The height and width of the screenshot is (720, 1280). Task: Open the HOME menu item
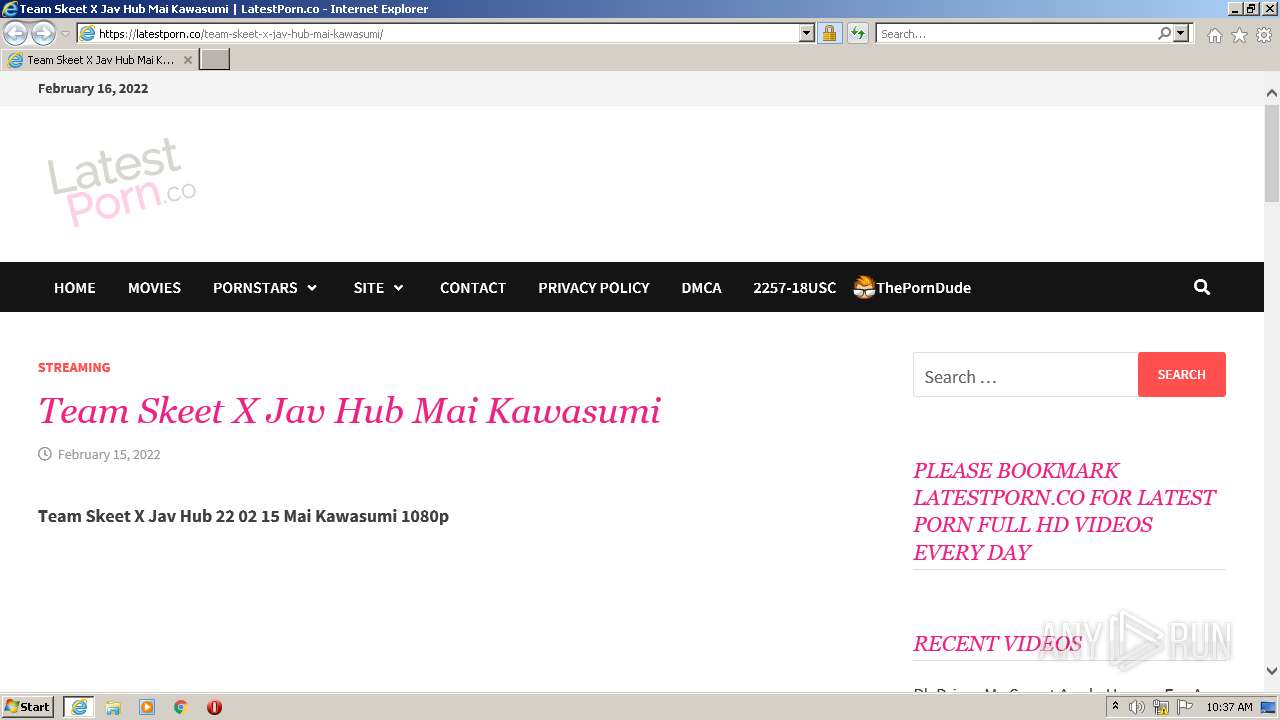(75, 287)
